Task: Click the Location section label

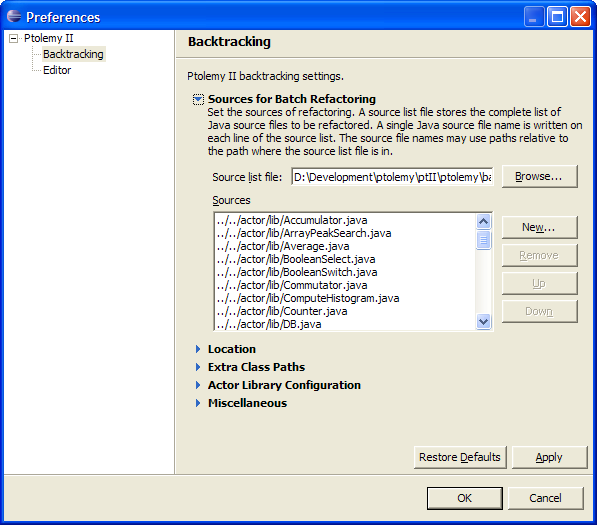Action: (231, 349)
